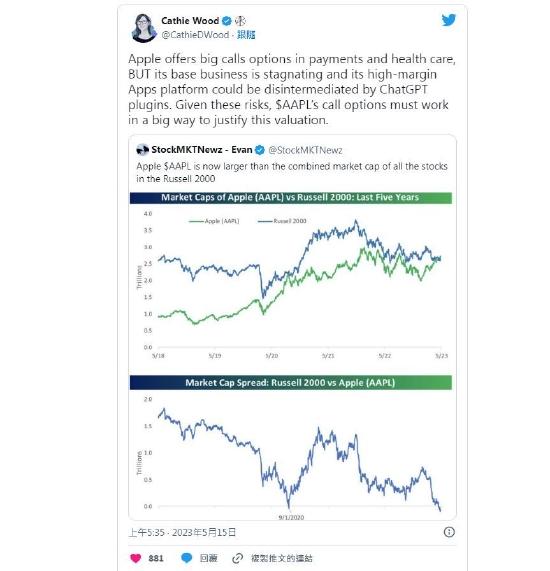Follow @CathieDWood via the 跟隨 link

pos(246,35)
